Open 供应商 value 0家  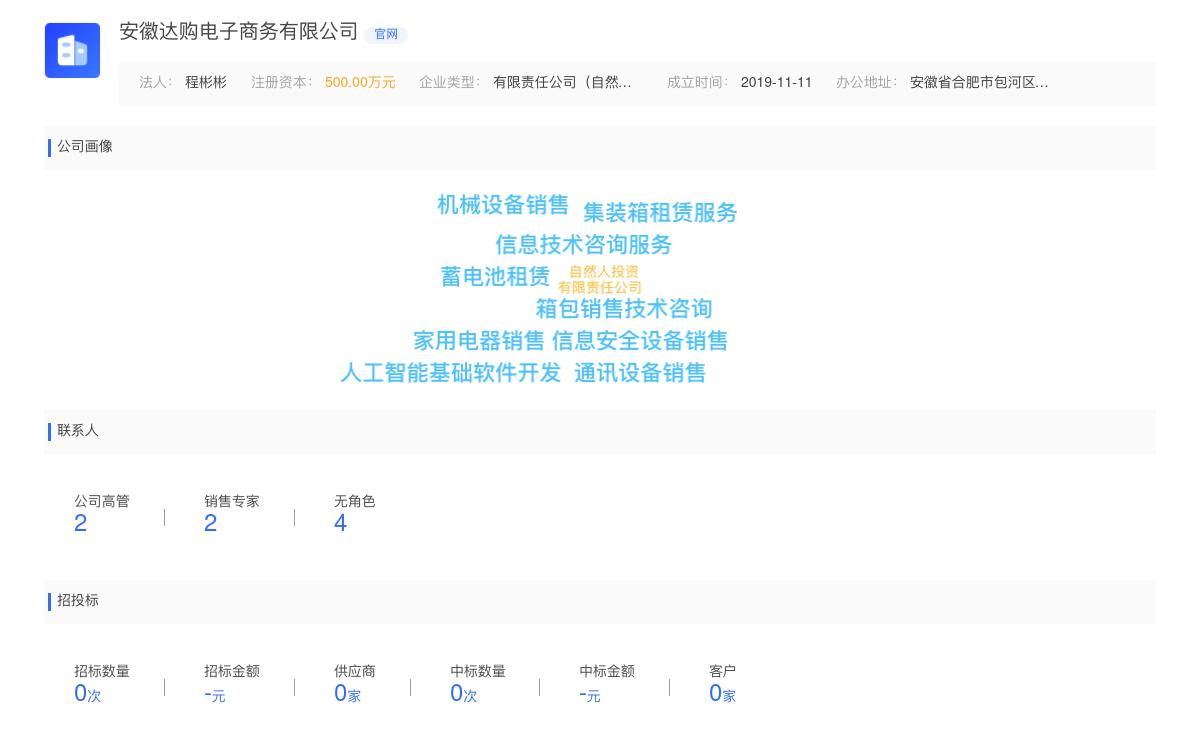[347, 694]
